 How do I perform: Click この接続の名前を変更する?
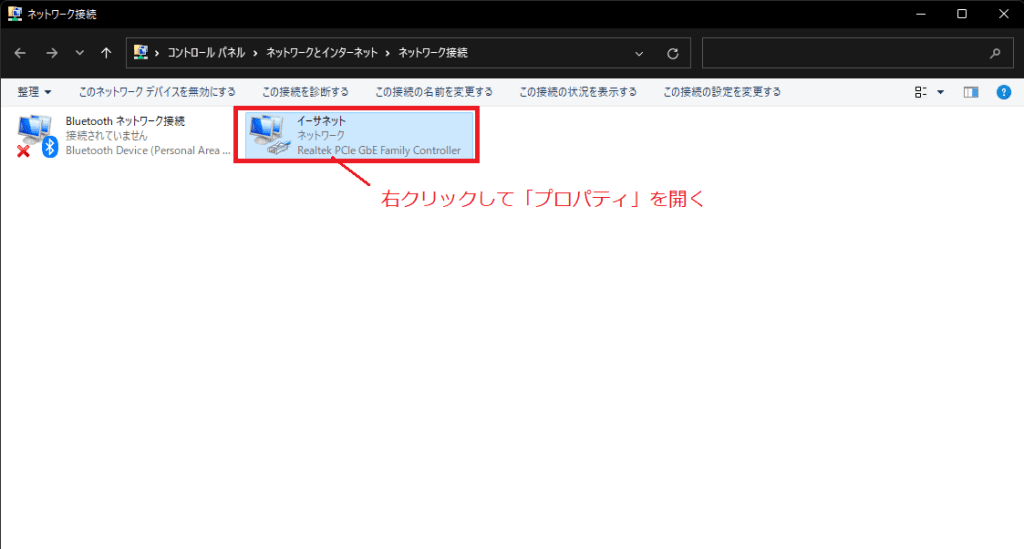[x=434, y=92]
